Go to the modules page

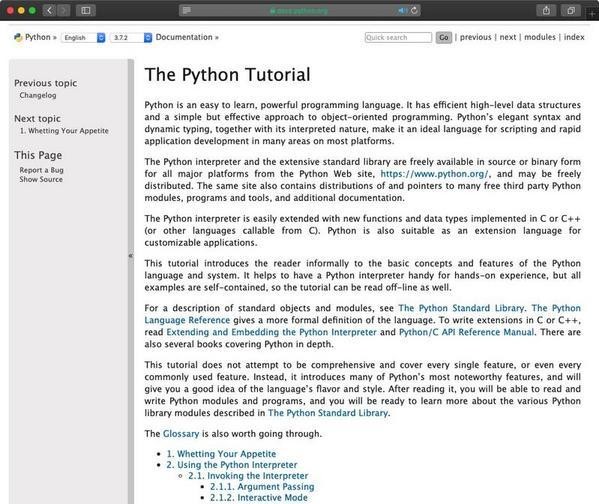[540, 37]
